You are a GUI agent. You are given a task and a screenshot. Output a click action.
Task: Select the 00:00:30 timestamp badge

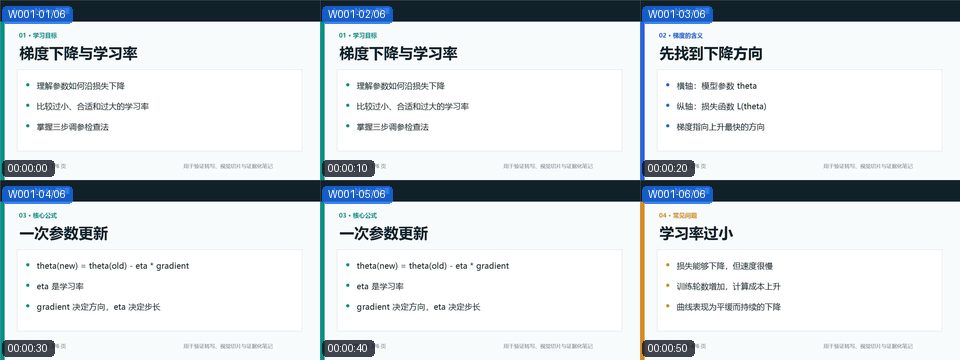(28, 348)
